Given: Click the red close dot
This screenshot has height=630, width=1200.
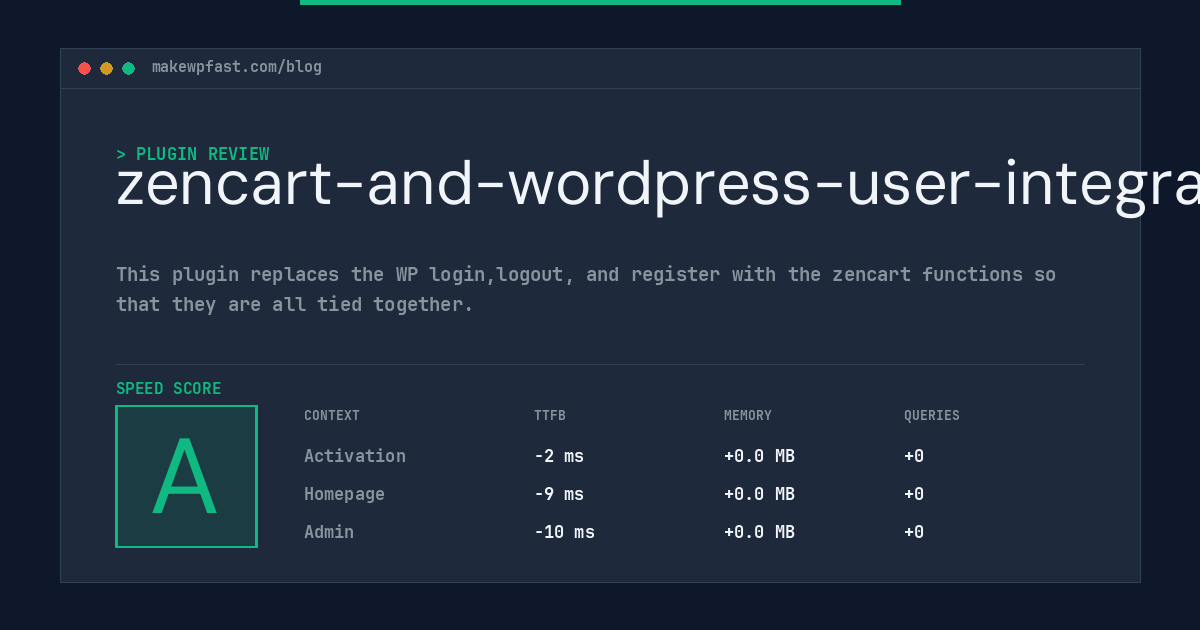Looking at the screenshot, I should (x=84, y=68).
